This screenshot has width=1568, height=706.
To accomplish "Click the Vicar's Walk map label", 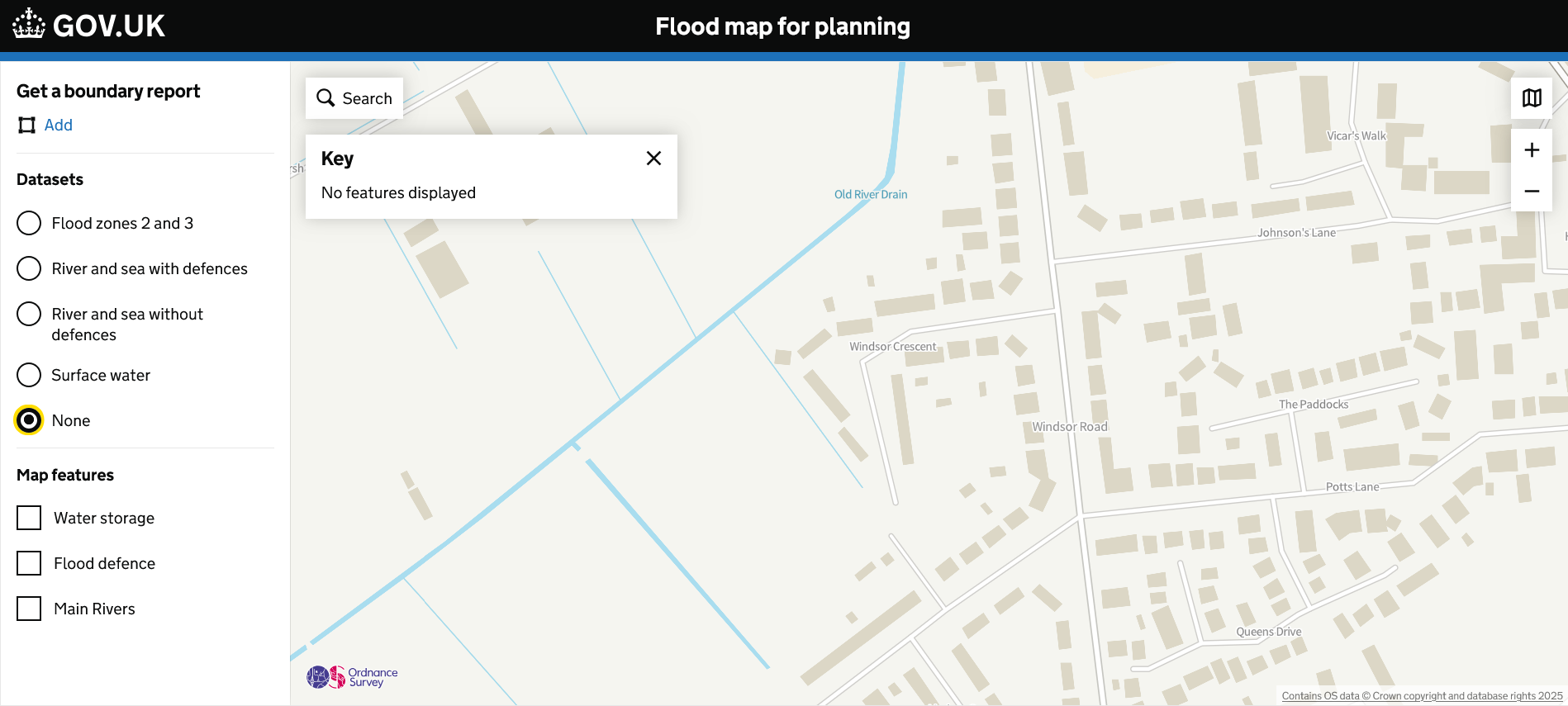I will point(1357,136).
